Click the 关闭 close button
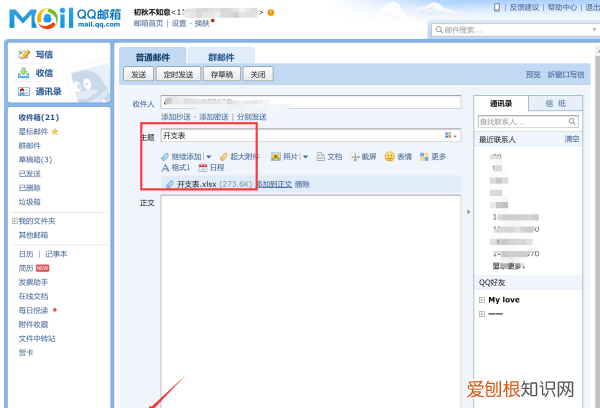Viewport: 600px width, 408px height. (258, 74)
